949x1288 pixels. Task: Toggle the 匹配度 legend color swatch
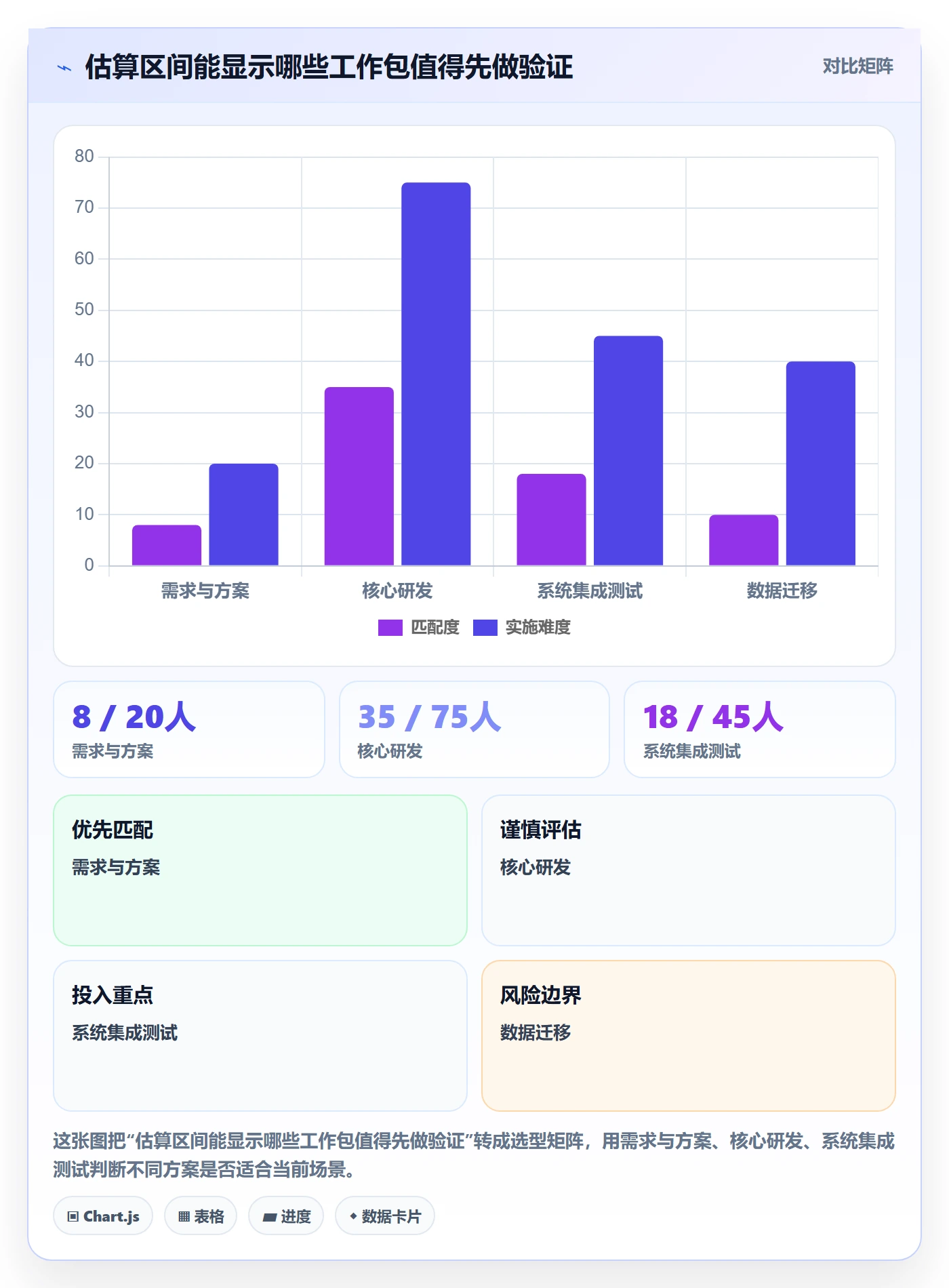tap(390, 628)
